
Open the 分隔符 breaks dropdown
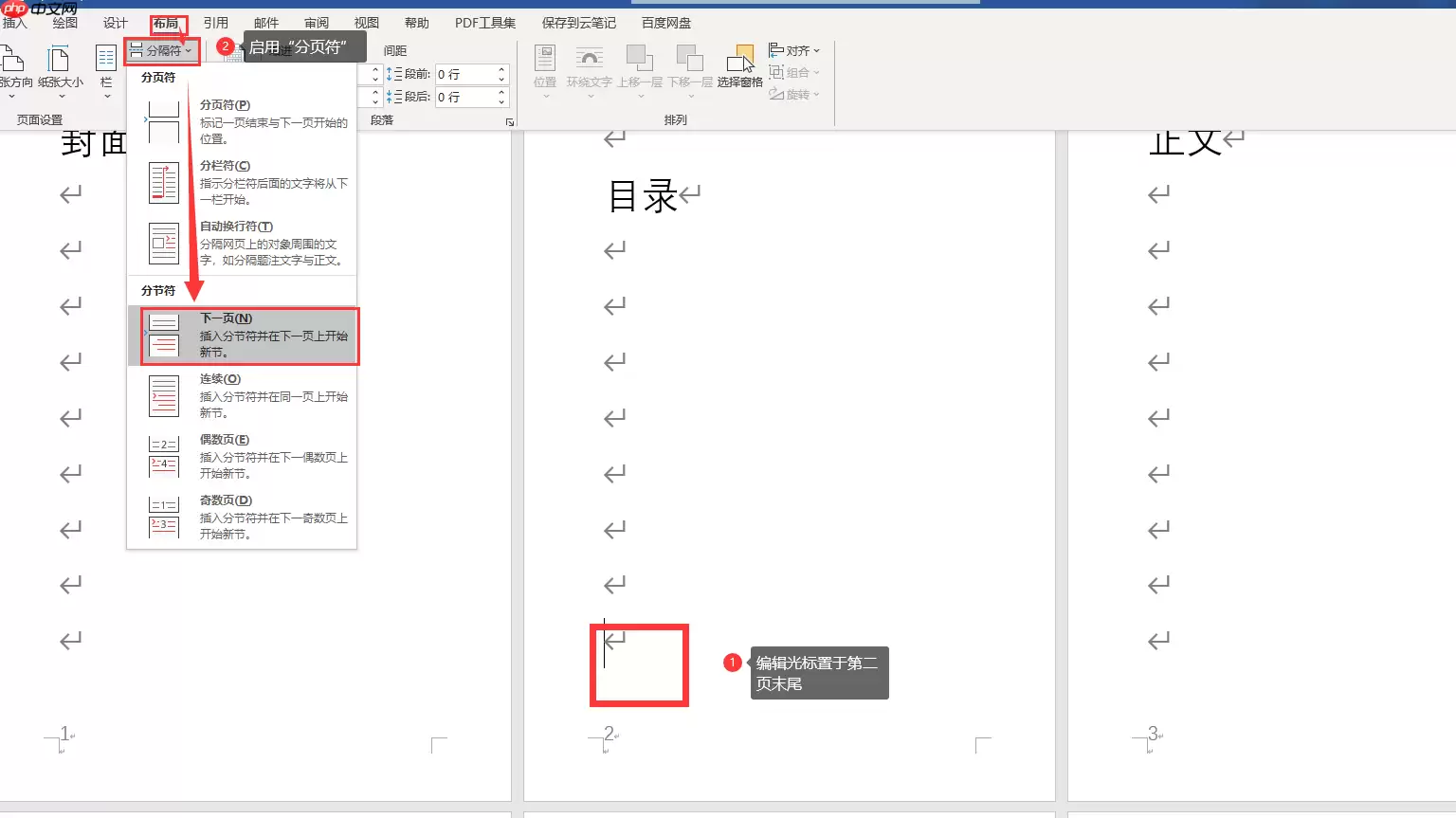coord(161,50)
